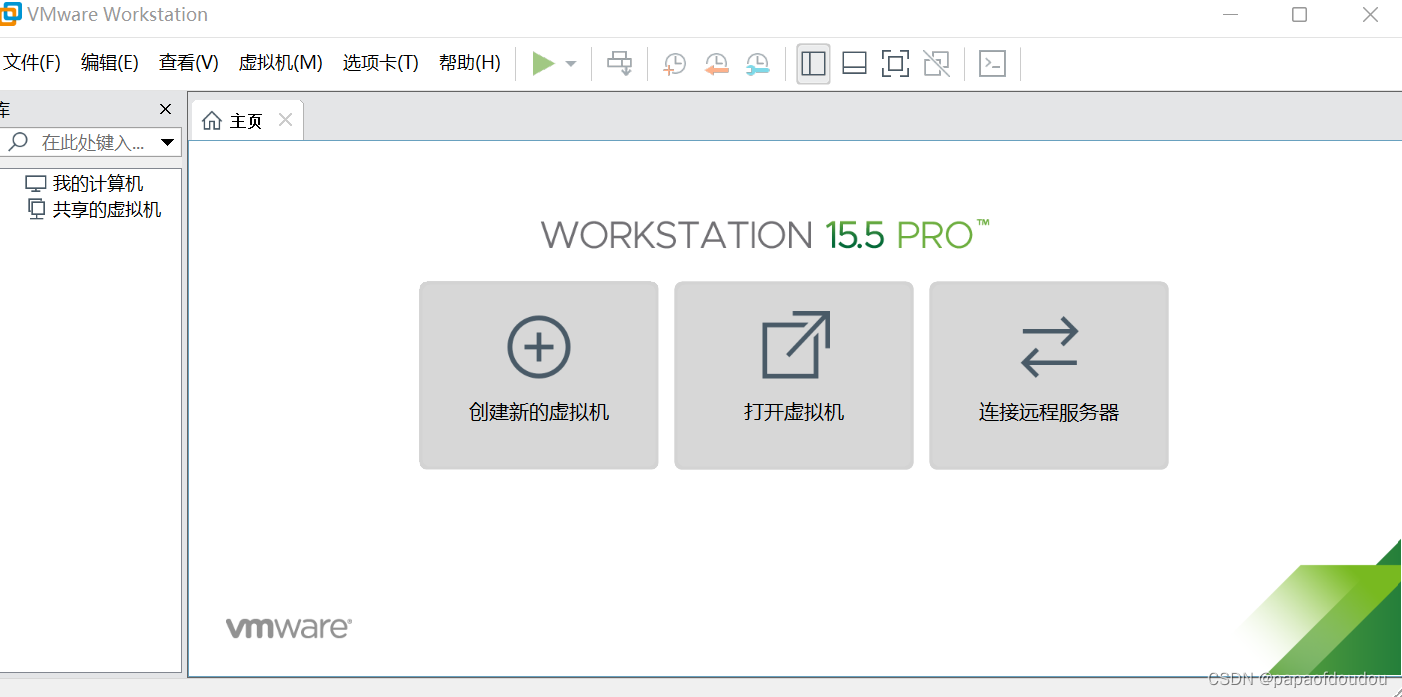The height and width of the screenshot is (697, 1402).
Task: Minimize the VMware Workstation window
Action: (x=1228, y=14)
